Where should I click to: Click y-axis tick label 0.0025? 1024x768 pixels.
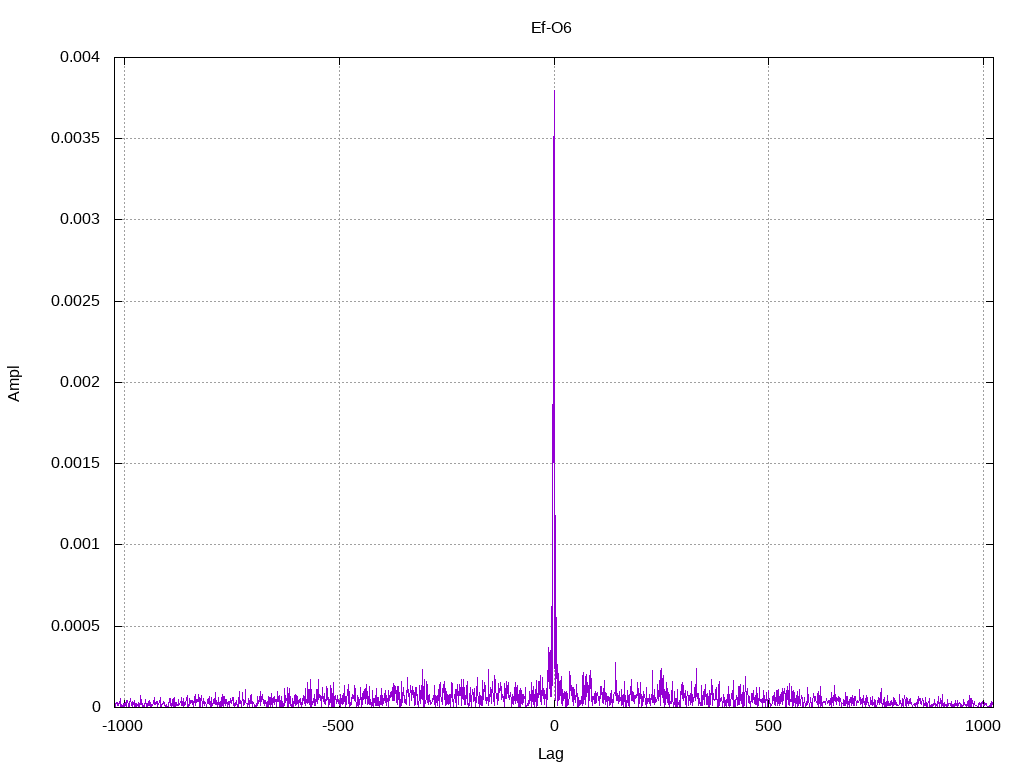pyautogui.click(x=75, y=301)
